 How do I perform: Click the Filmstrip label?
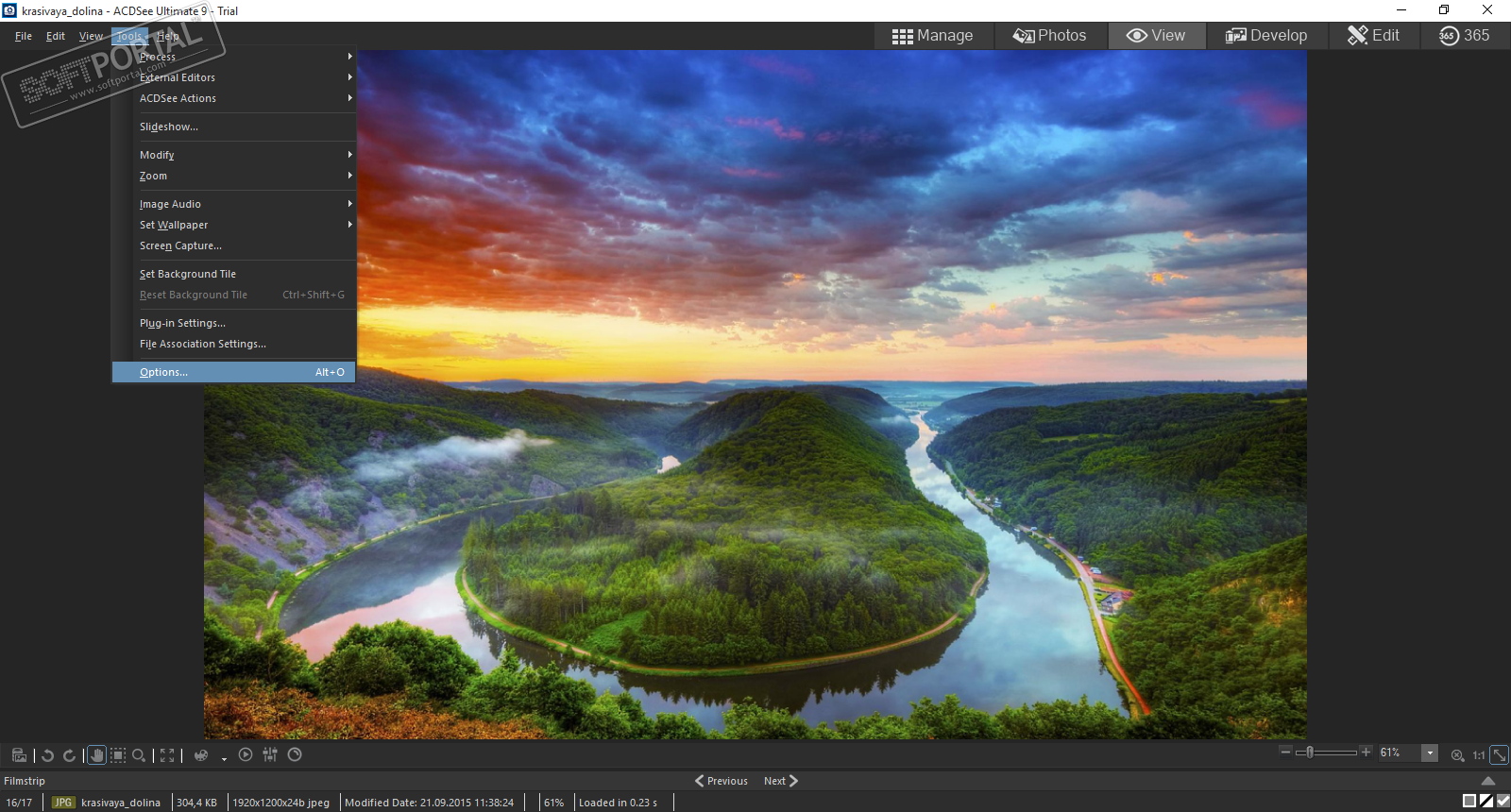(x=25, y=781)
